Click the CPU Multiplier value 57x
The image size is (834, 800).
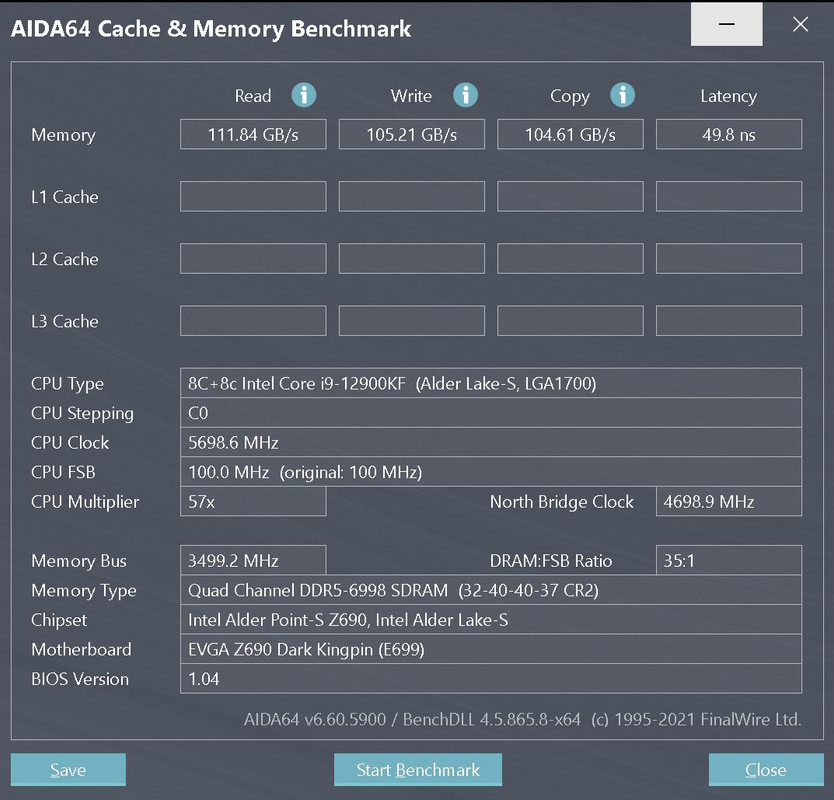253,501
